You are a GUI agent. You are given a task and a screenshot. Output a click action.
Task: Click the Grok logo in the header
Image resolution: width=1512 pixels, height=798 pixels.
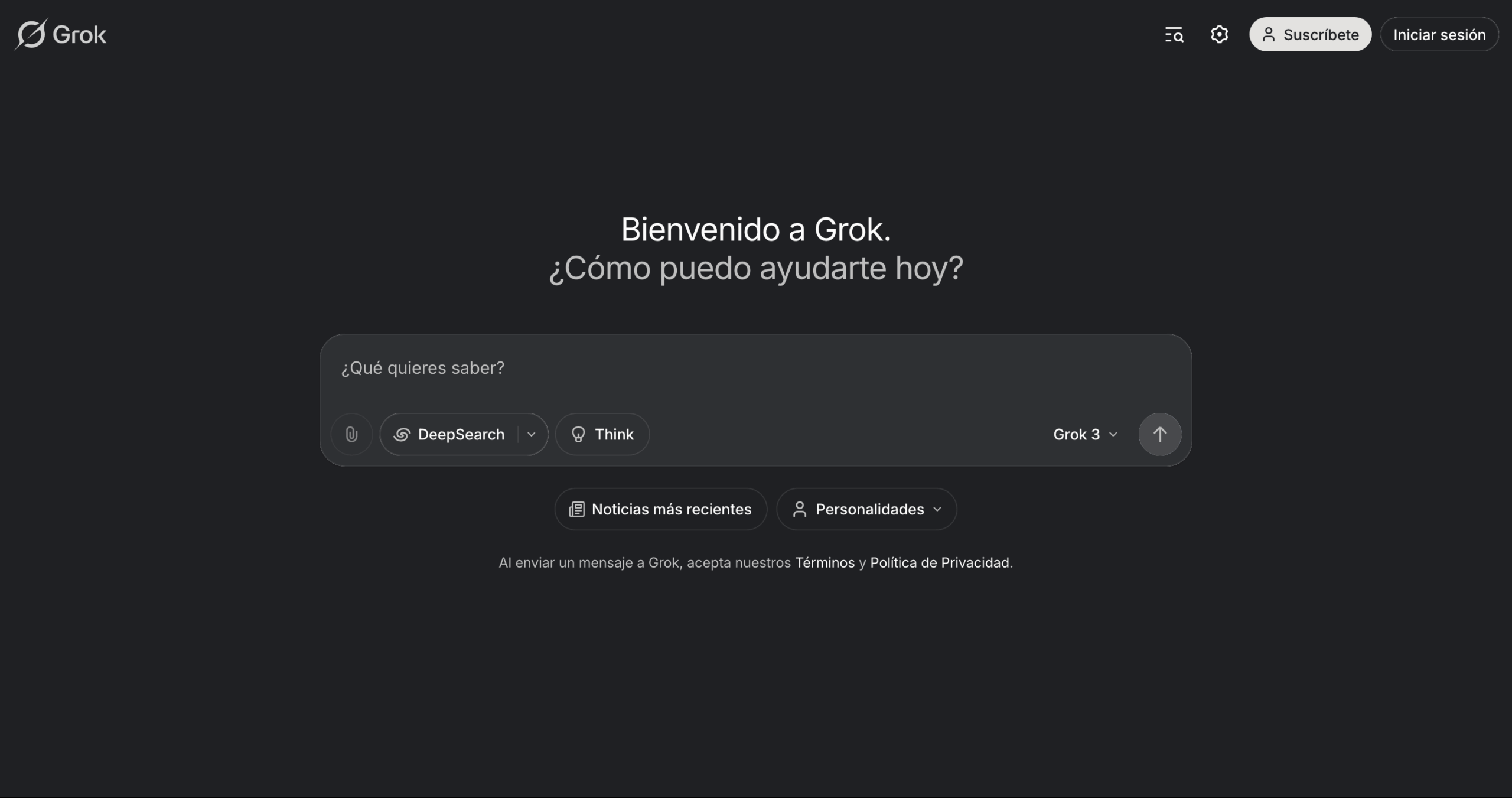pos(60,34)
